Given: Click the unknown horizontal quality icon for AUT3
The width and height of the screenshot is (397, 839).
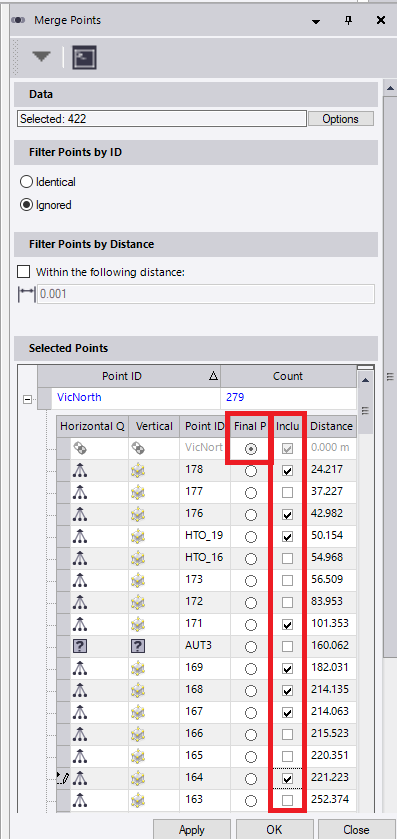Looking at the screenshot, I should [80, 646].
